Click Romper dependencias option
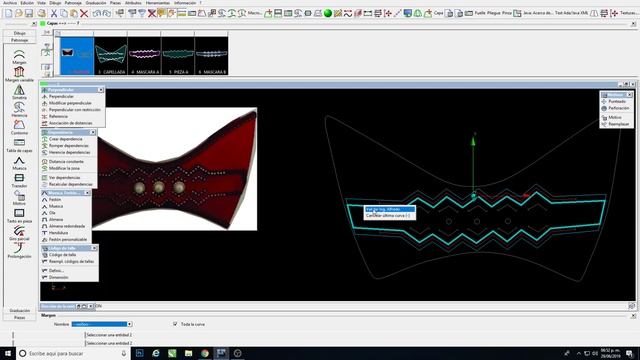640x360 pixels. point(69,146)
